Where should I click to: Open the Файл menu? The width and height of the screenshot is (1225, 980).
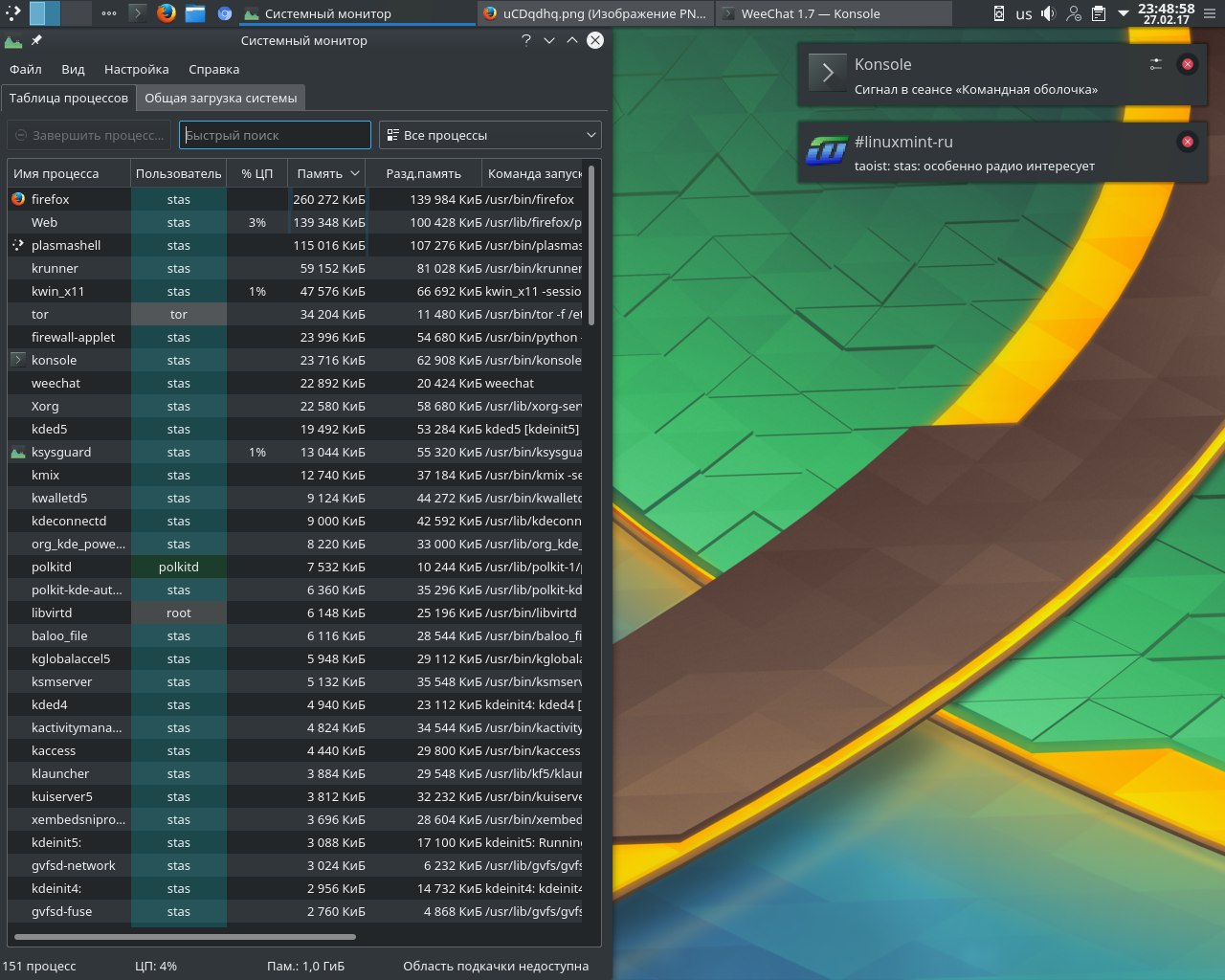point(26,69)
